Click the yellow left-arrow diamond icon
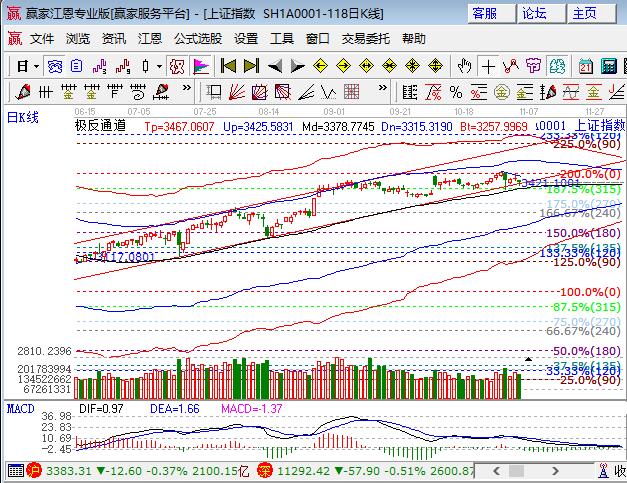This screenshot has height=483, width=627. (x=321, y=66)
